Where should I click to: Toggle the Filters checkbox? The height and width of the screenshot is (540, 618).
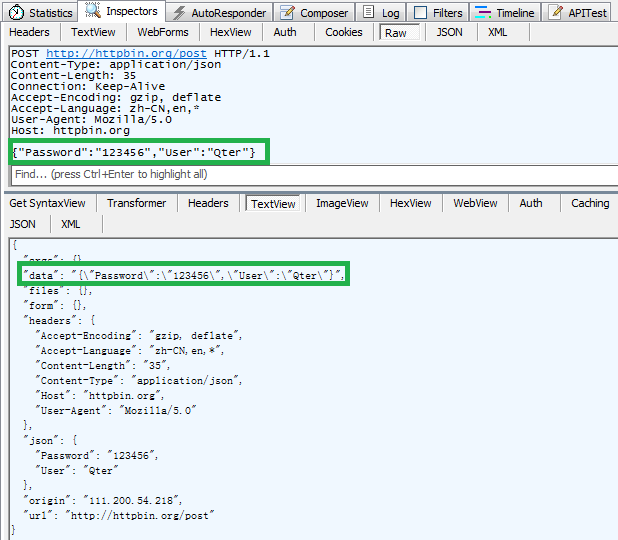pyautogui.click(x=420, y=13)
